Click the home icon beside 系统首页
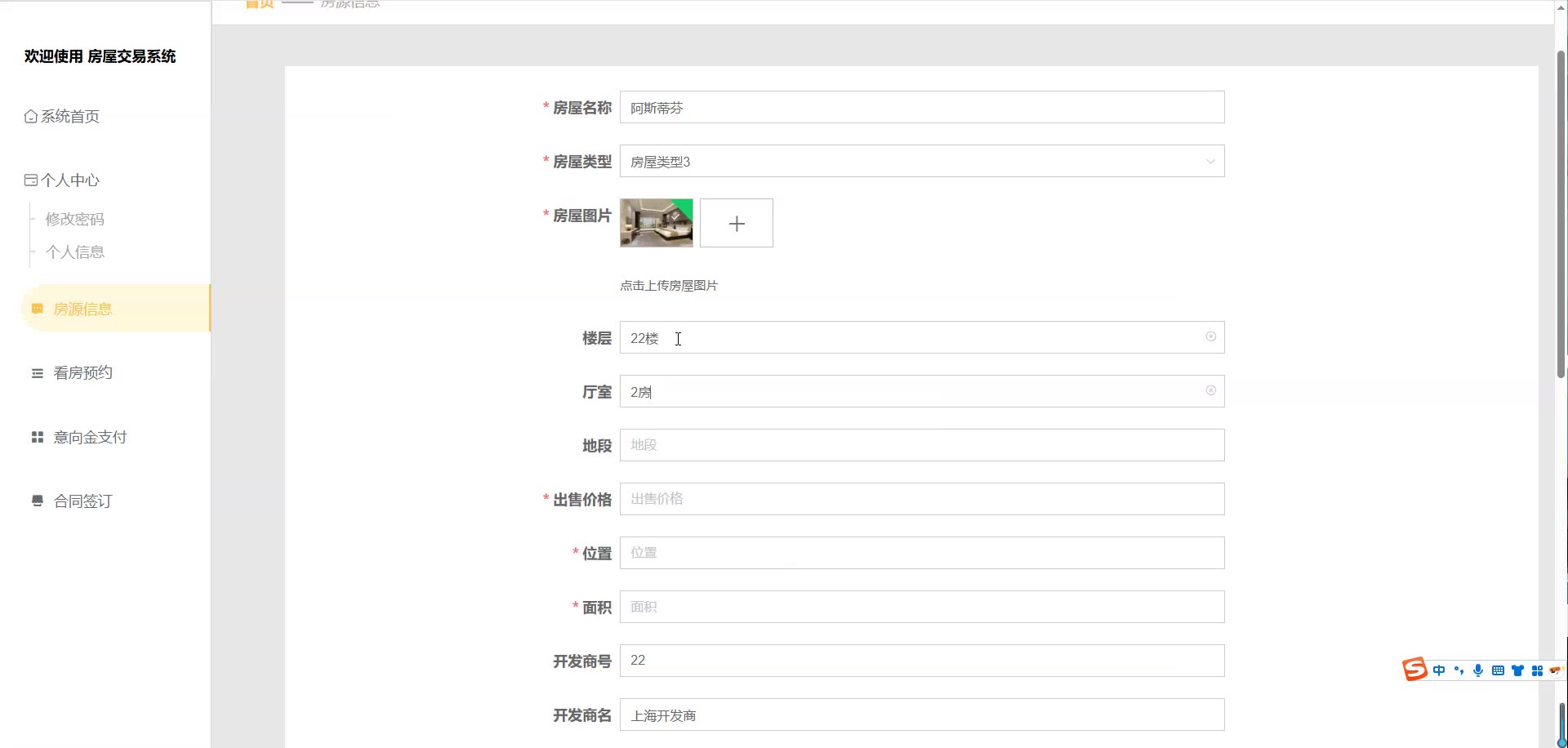 tap(30, 116)
